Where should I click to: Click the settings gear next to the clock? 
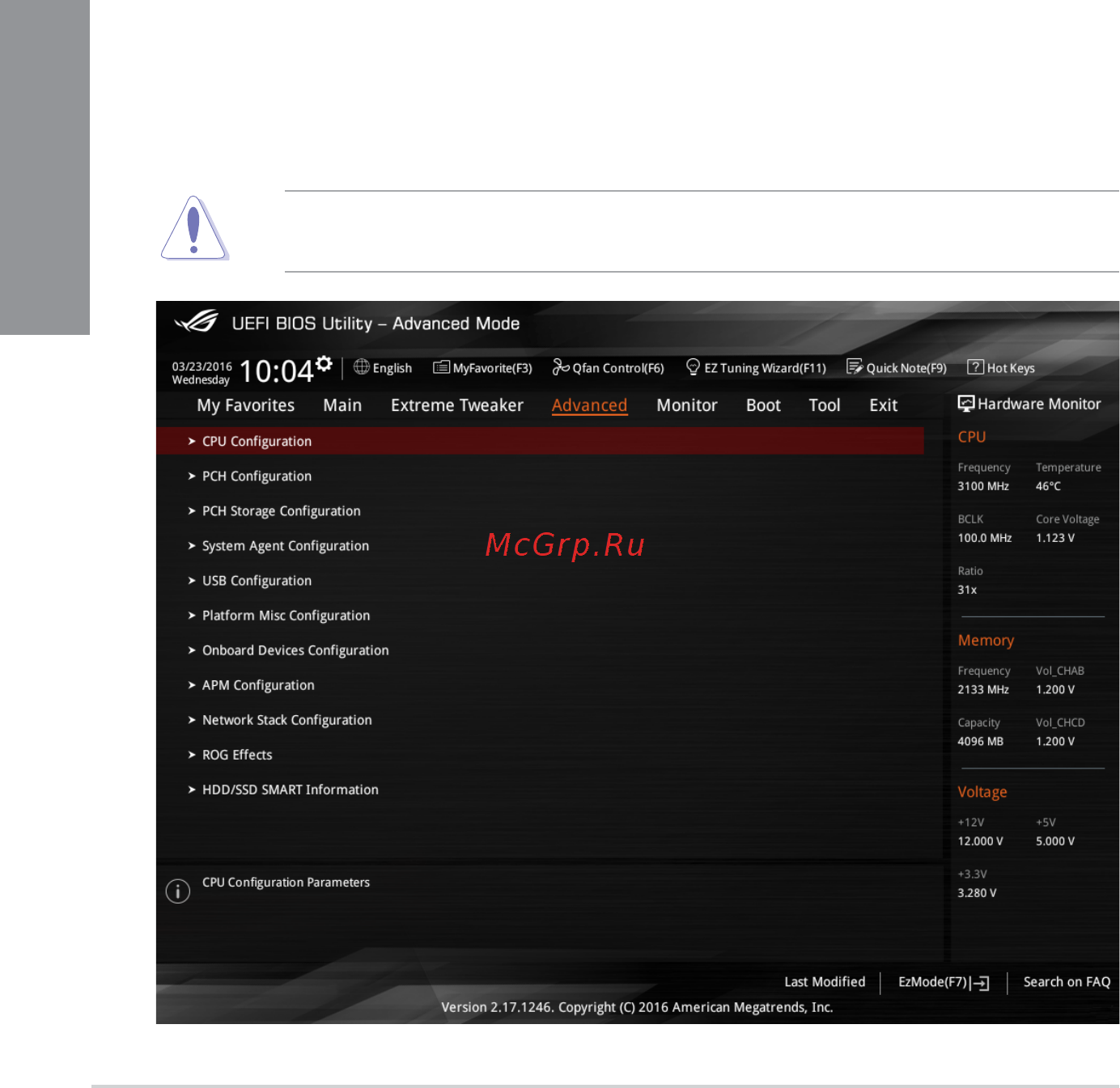pyautogui.click(x=325, y=363)
